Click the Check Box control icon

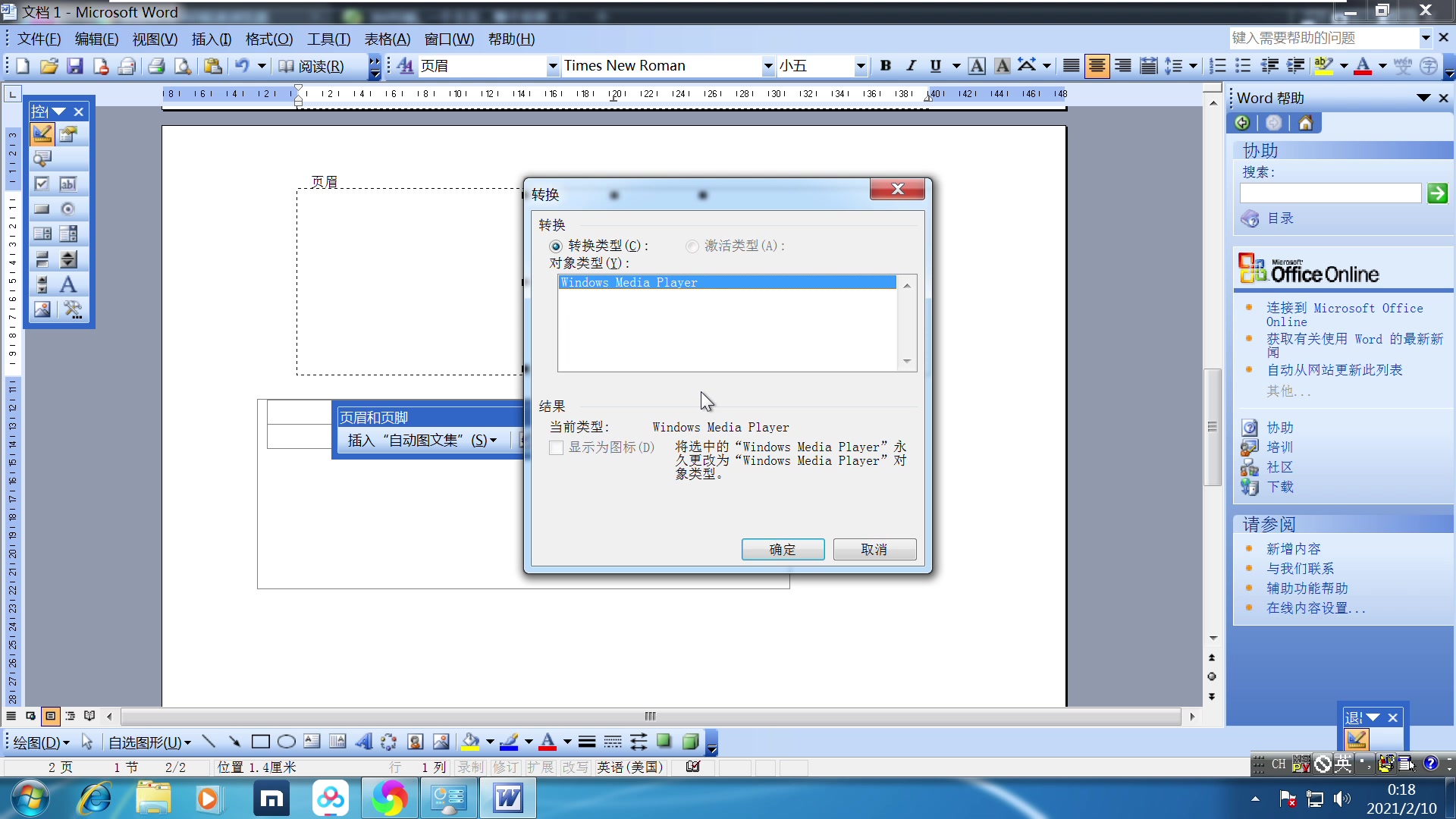(x=42, y=184)
